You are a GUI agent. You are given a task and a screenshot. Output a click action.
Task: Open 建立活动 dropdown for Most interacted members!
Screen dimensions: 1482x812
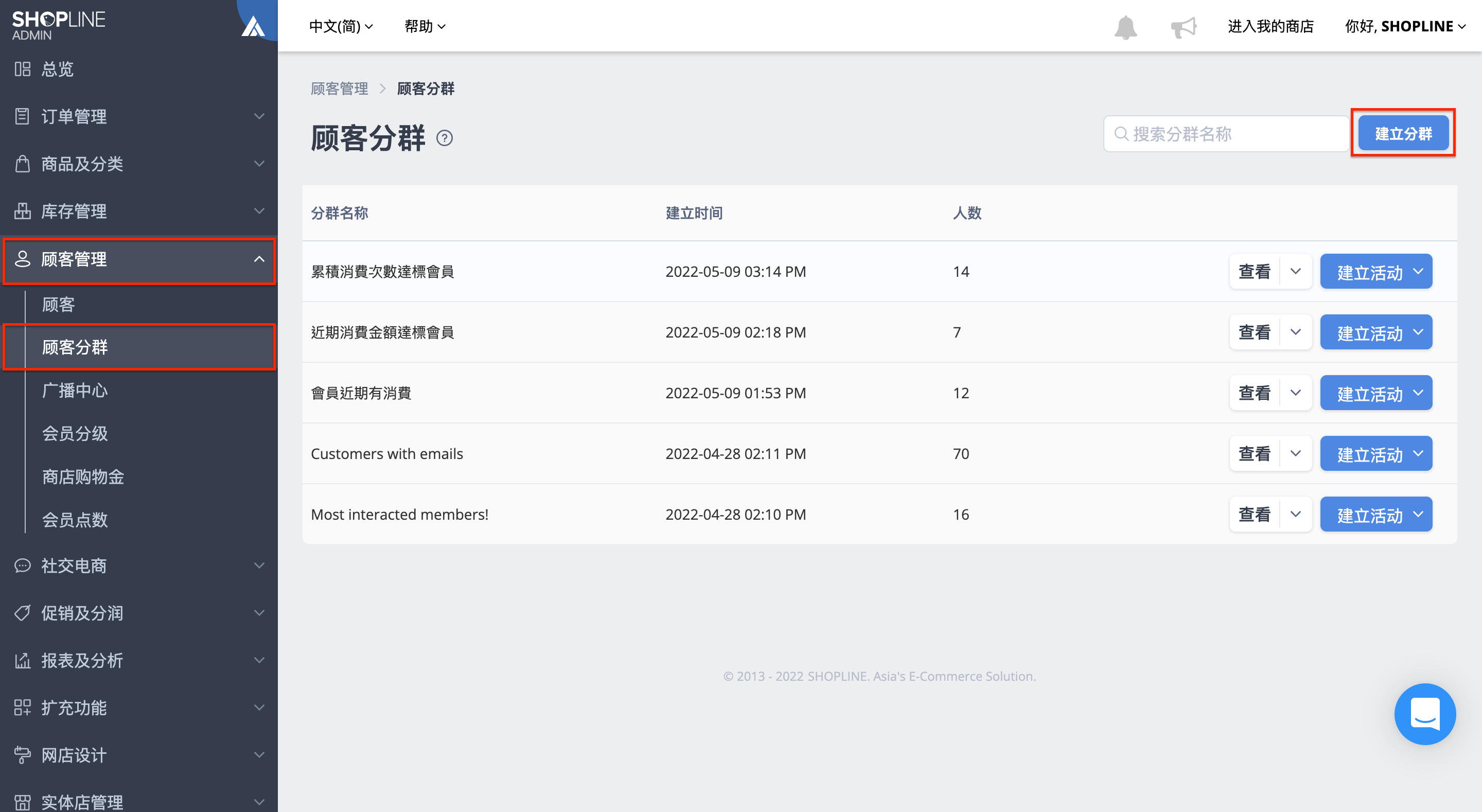1418,514
